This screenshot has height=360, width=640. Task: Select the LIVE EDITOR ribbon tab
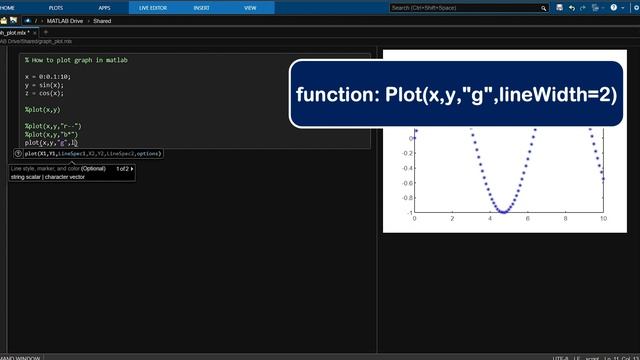[x=153, y=8]
